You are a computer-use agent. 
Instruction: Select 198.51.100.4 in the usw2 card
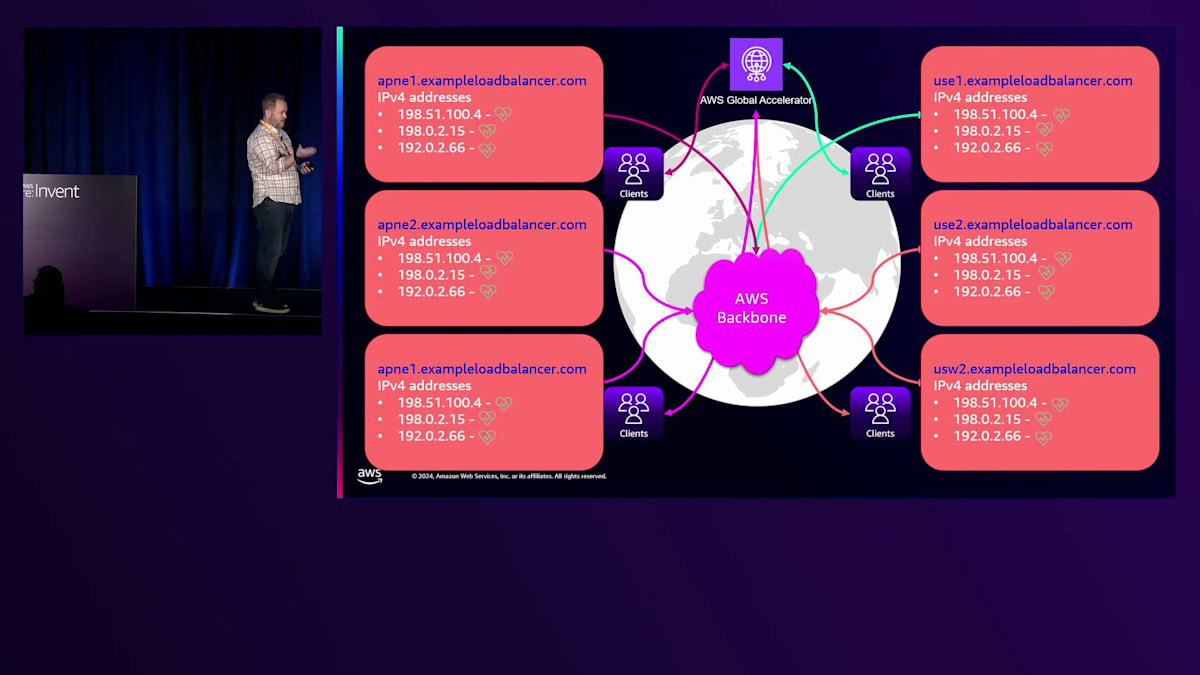(995, 403)
